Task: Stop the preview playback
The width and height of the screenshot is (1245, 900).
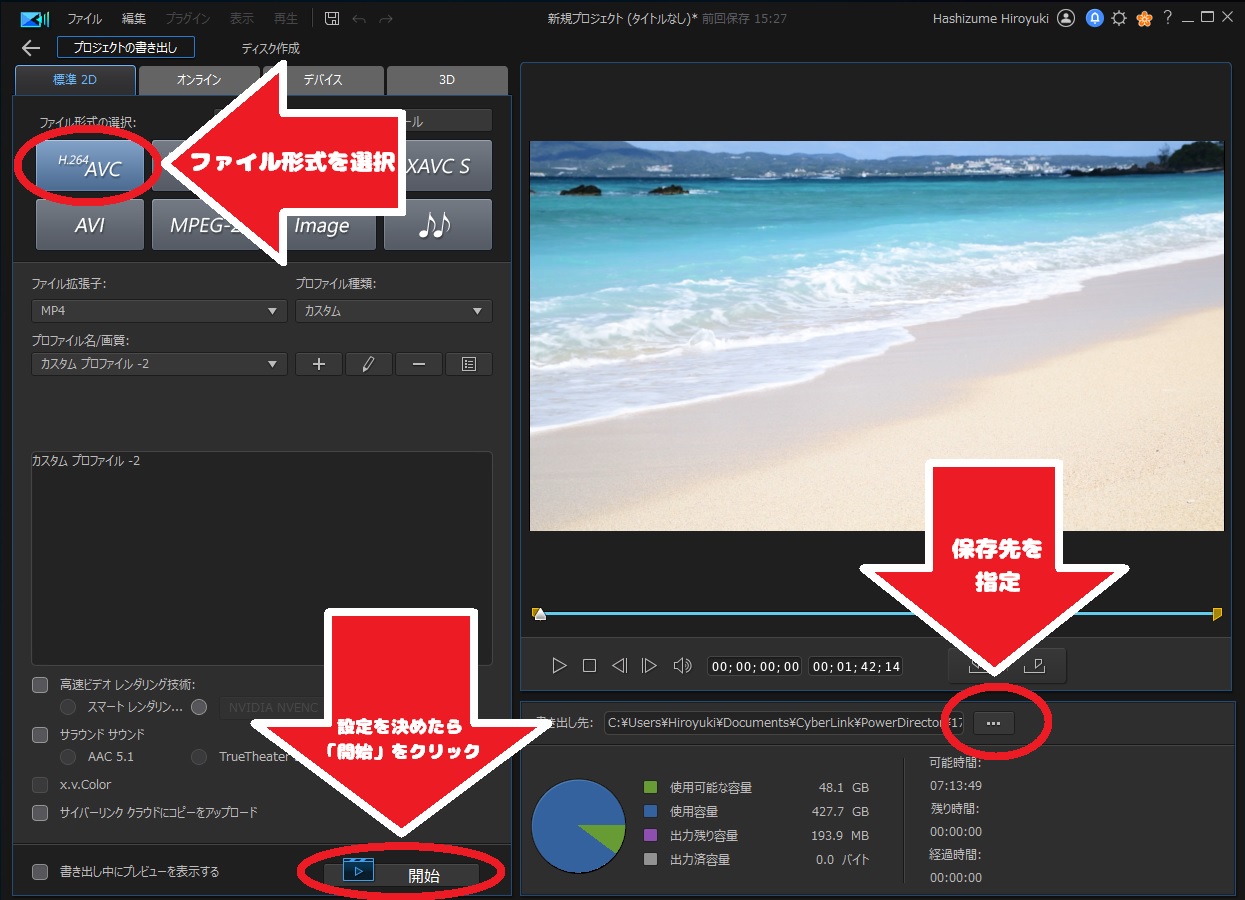Action: point(590,665)
